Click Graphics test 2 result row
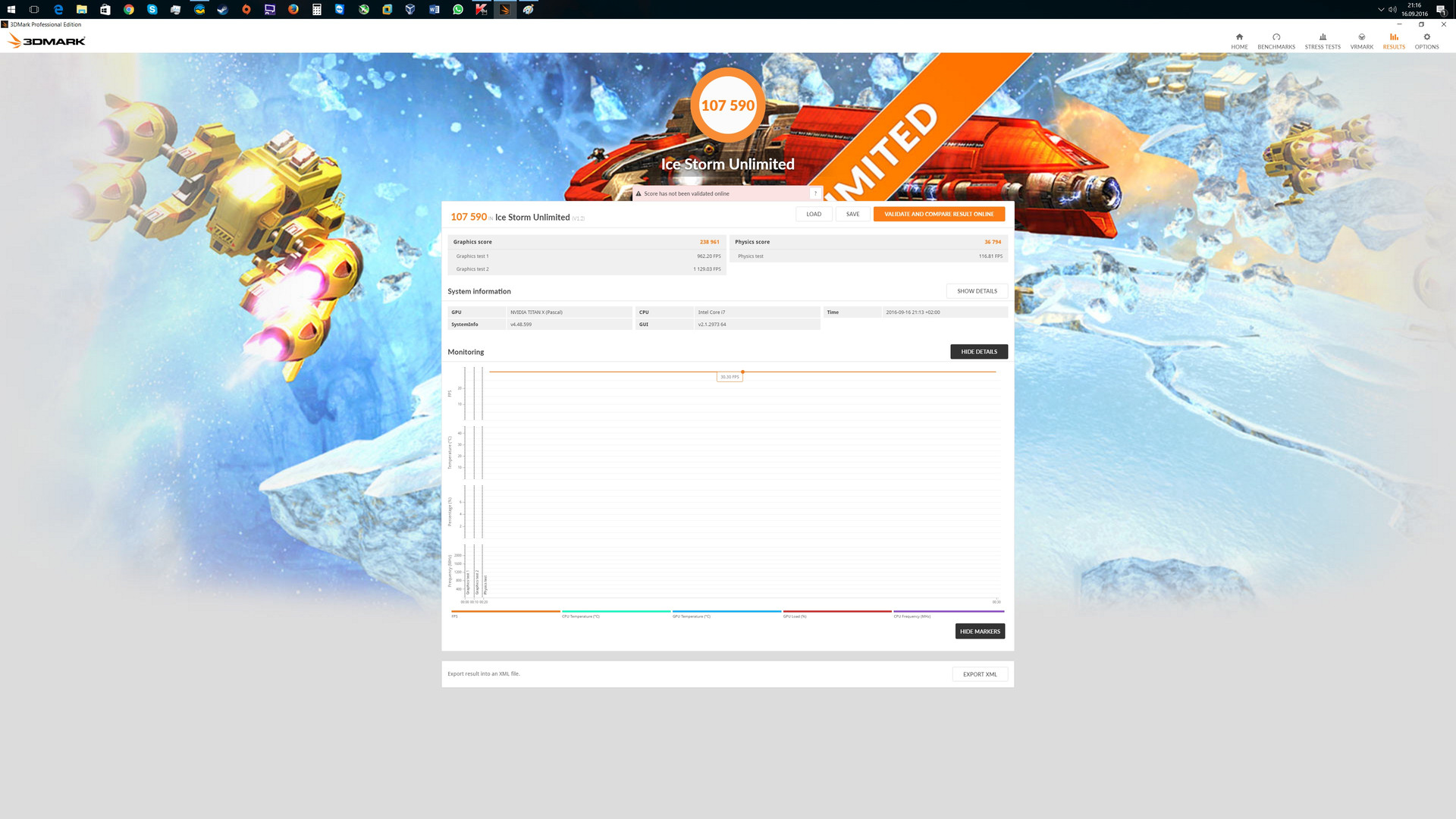The image size is (1456, 819). tap(588, 269)
